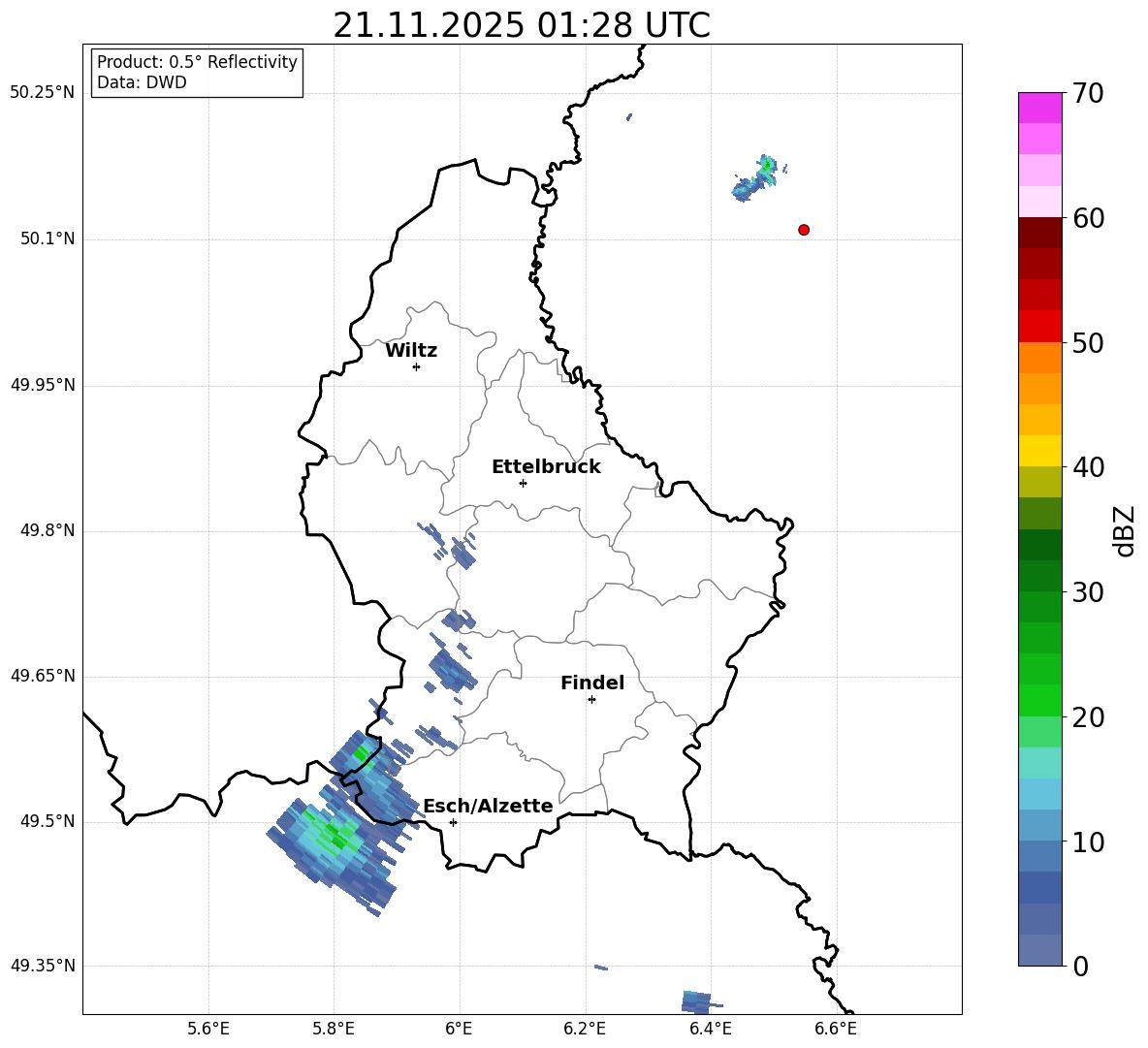Click the bright green segment at 20

click(x=1039, y=700)
